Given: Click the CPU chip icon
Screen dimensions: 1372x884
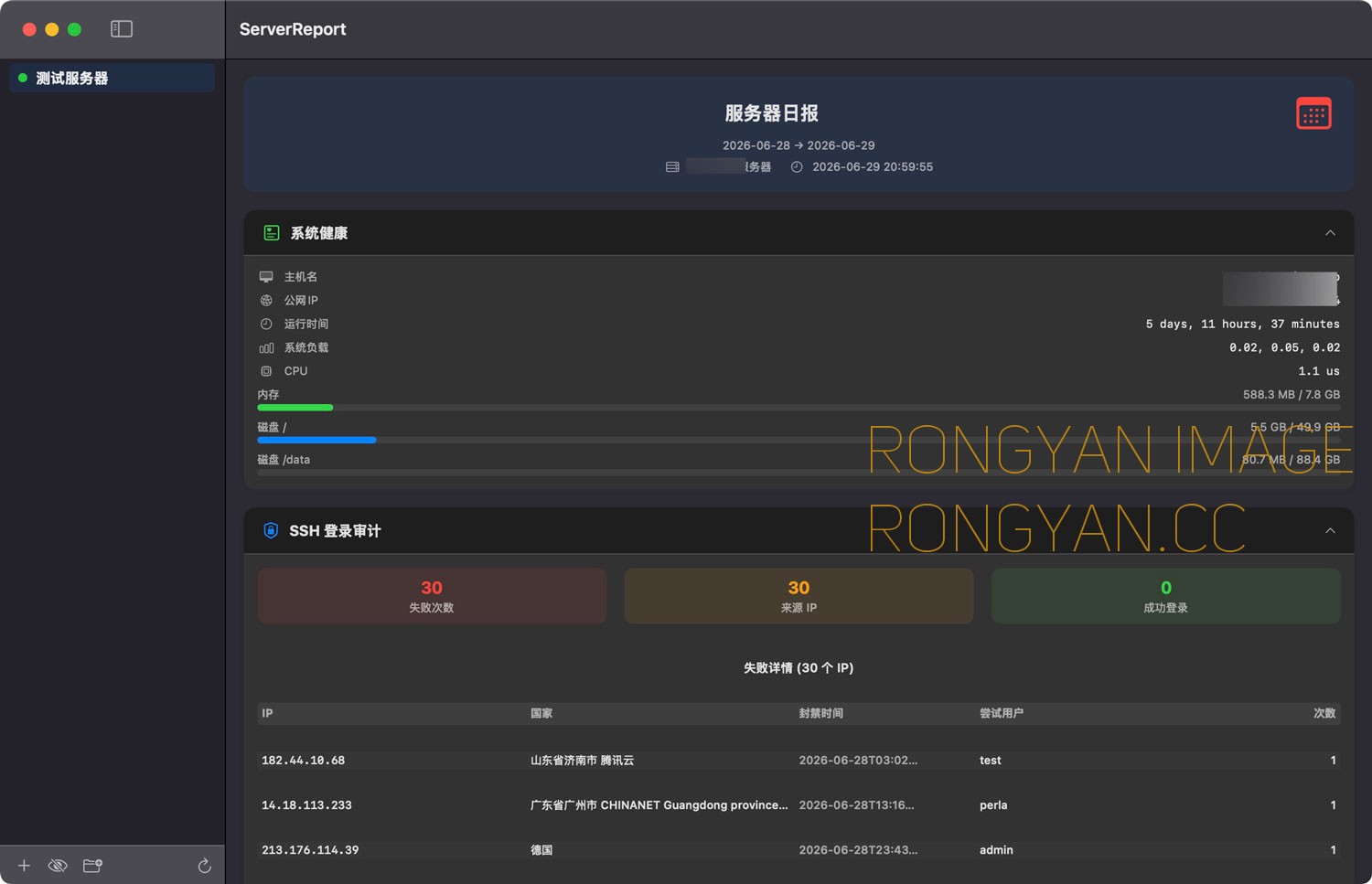Looking at the screenshot, I should tap(266, 371).
